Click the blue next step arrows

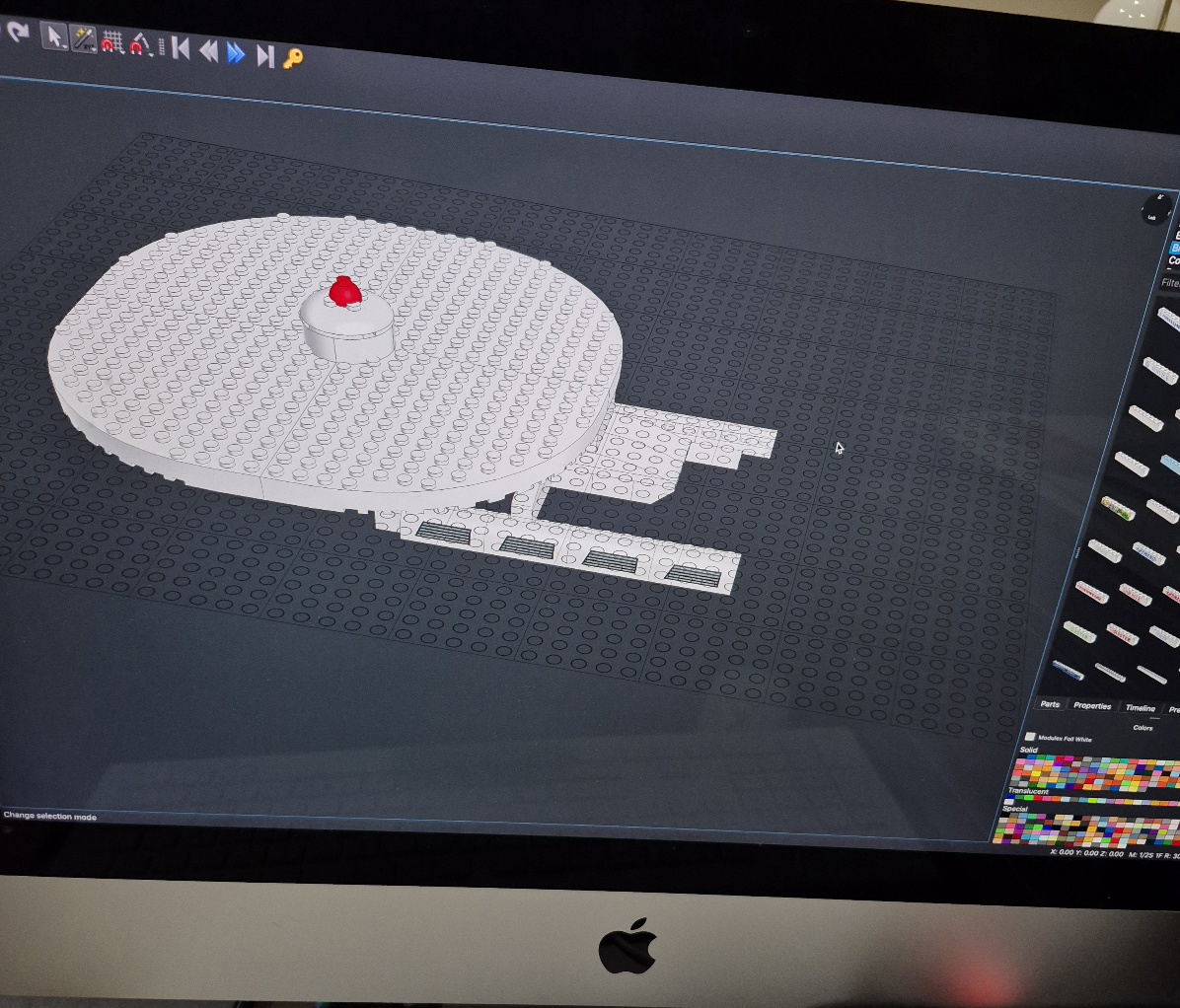[236, 53]
